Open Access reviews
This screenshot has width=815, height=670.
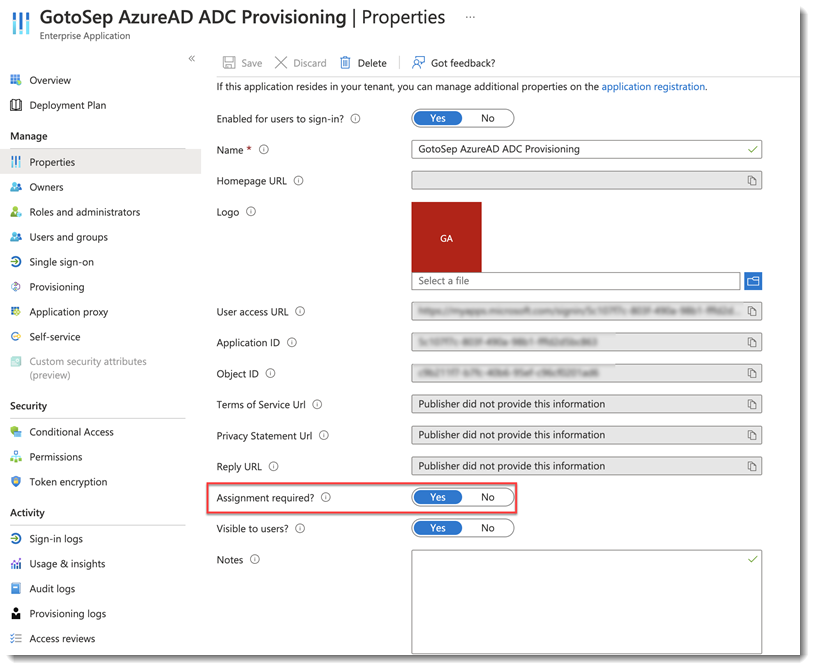(x=62, y=639)
